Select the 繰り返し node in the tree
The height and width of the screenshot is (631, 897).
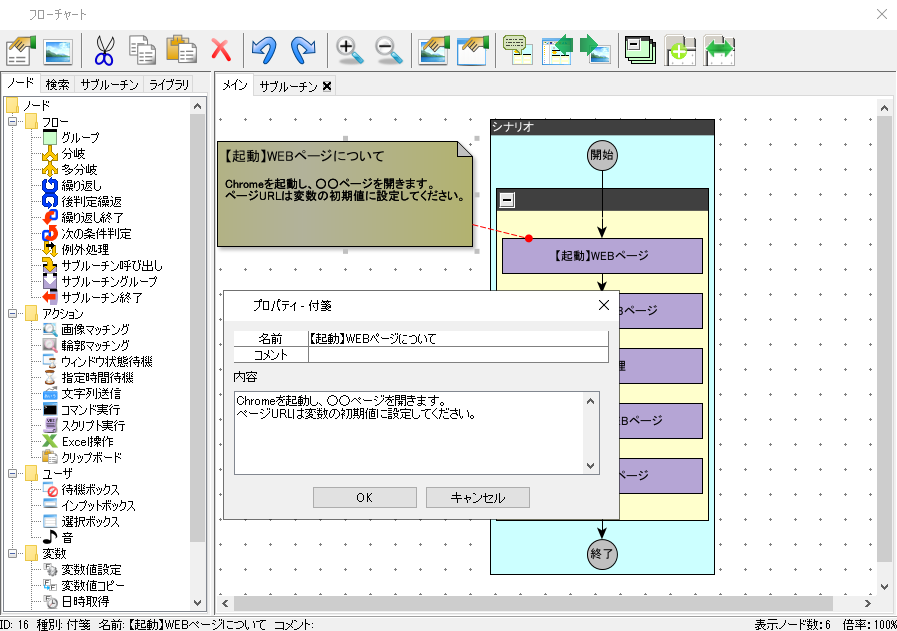[81, 186]
